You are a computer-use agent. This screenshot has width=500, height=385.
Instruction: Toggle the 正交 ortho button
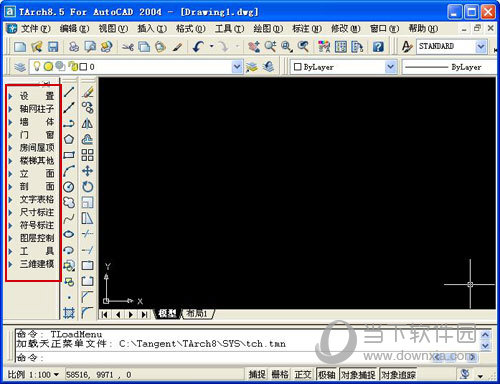click(x=303, y=375)
